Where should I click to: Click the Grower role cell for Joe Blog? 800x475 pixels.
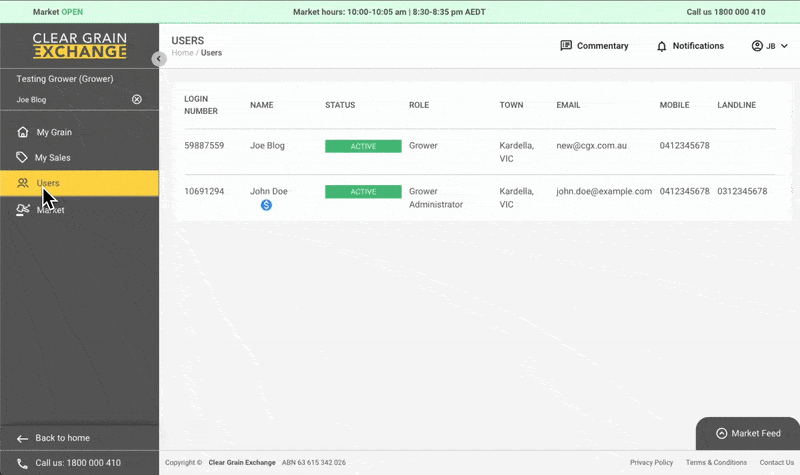423,145
